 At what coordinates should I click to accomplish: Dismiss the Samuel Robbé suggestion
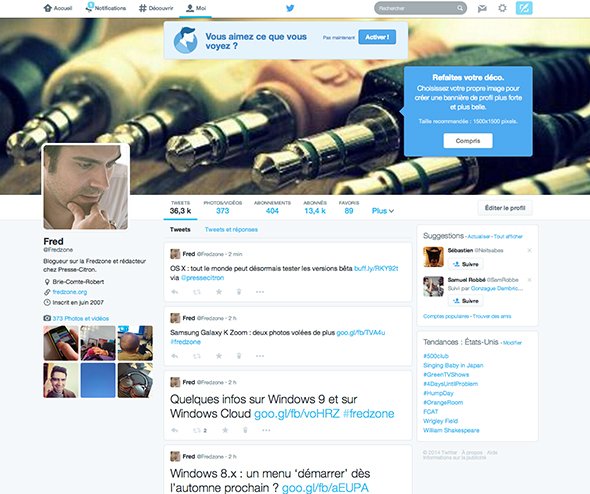coord(529,280)
